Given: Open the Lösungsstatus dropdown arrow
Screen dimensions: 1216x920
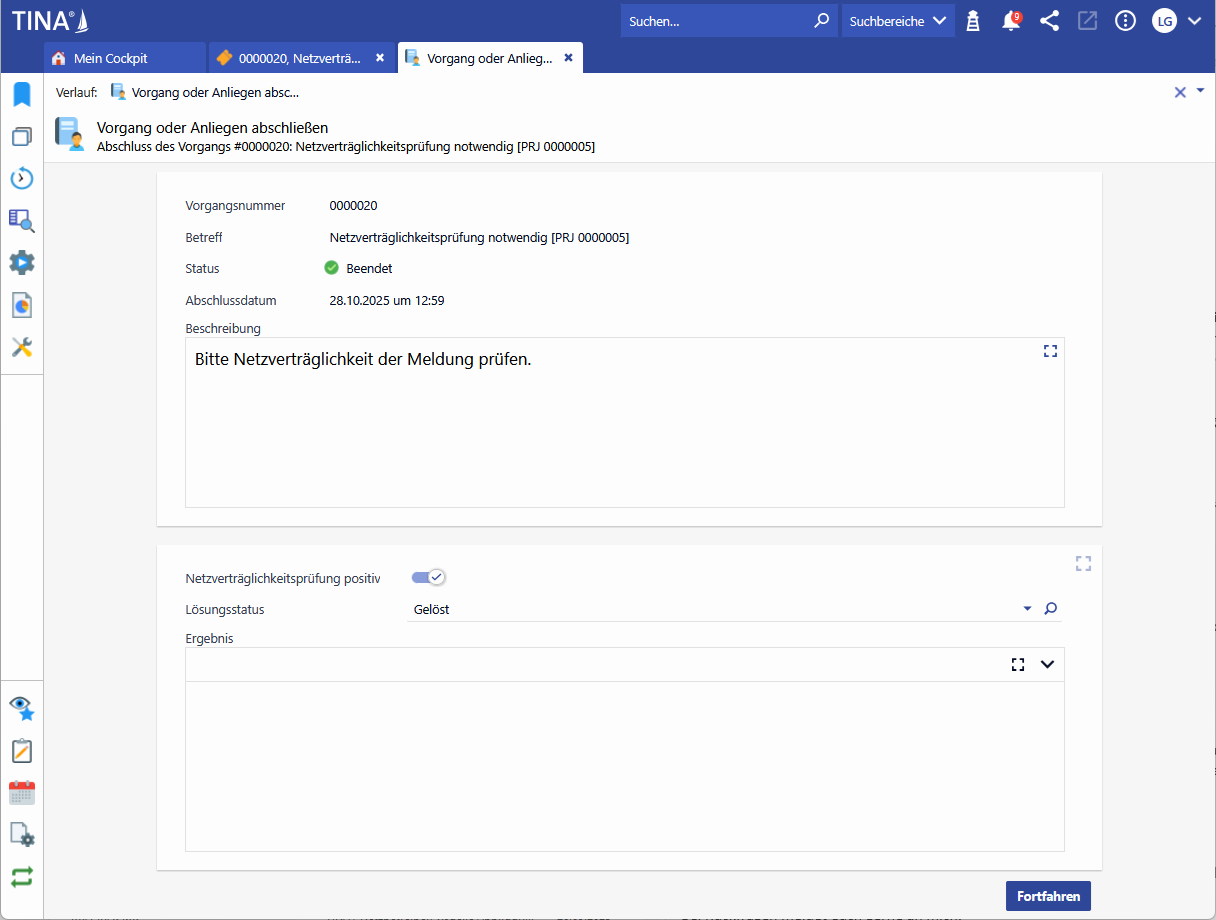Looking at the screenshot, I should (x=1027, y=608).
